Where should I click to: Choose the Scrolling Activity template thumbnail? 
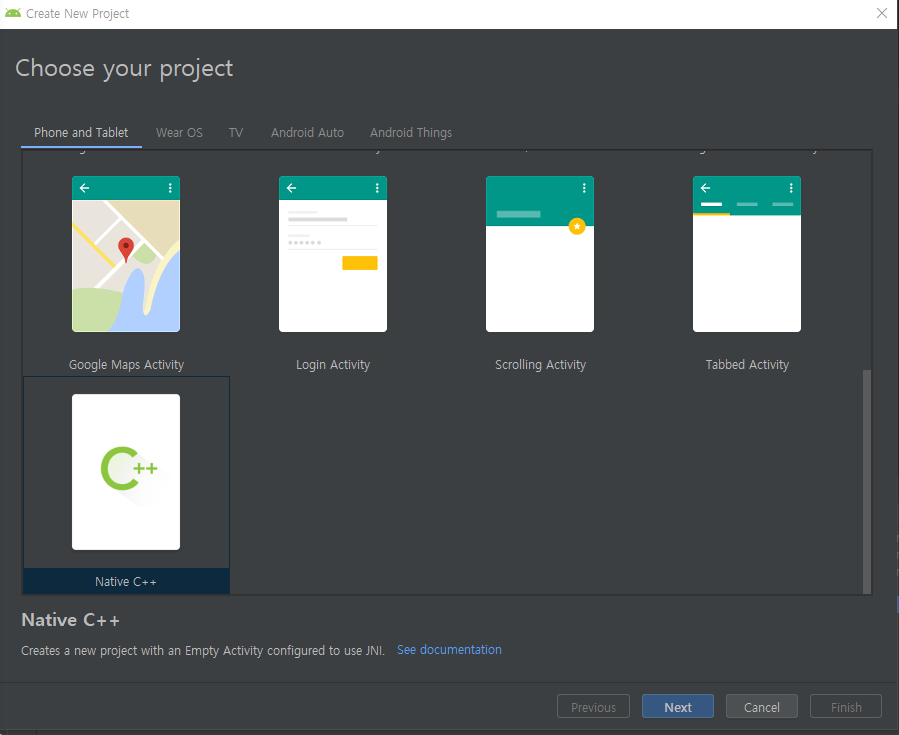540,254
